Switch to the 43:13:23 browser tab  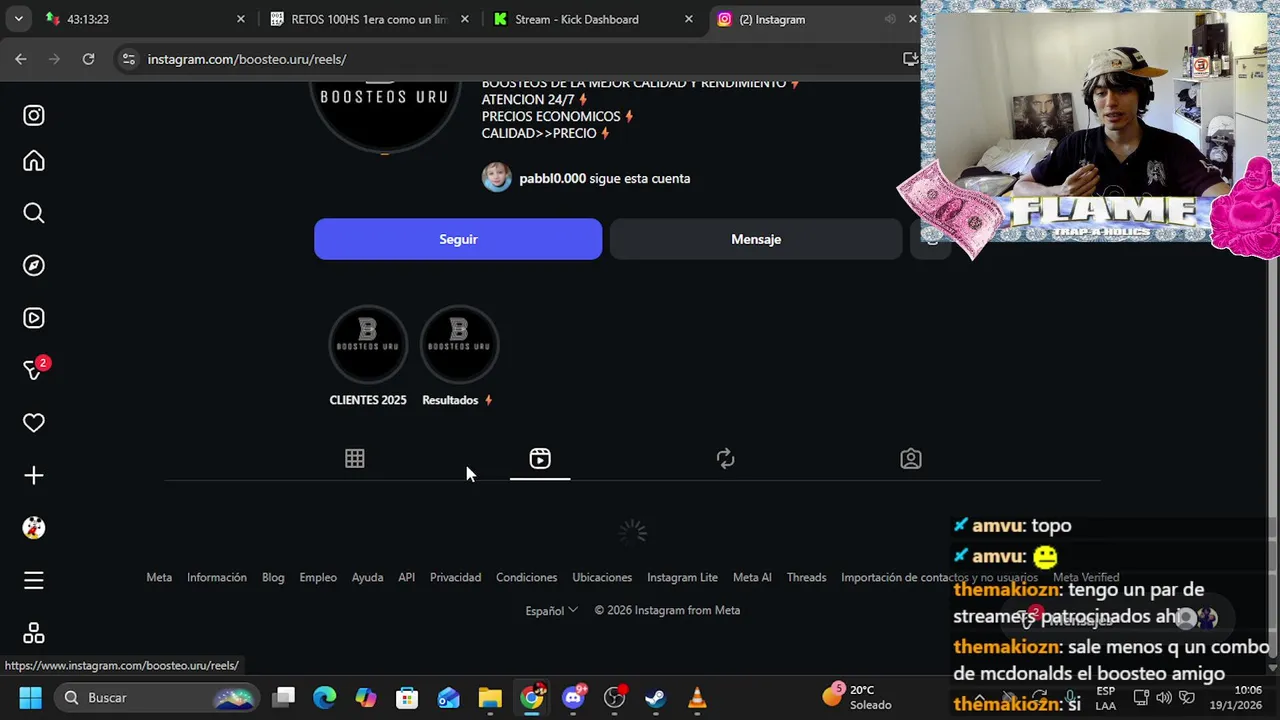140,19
